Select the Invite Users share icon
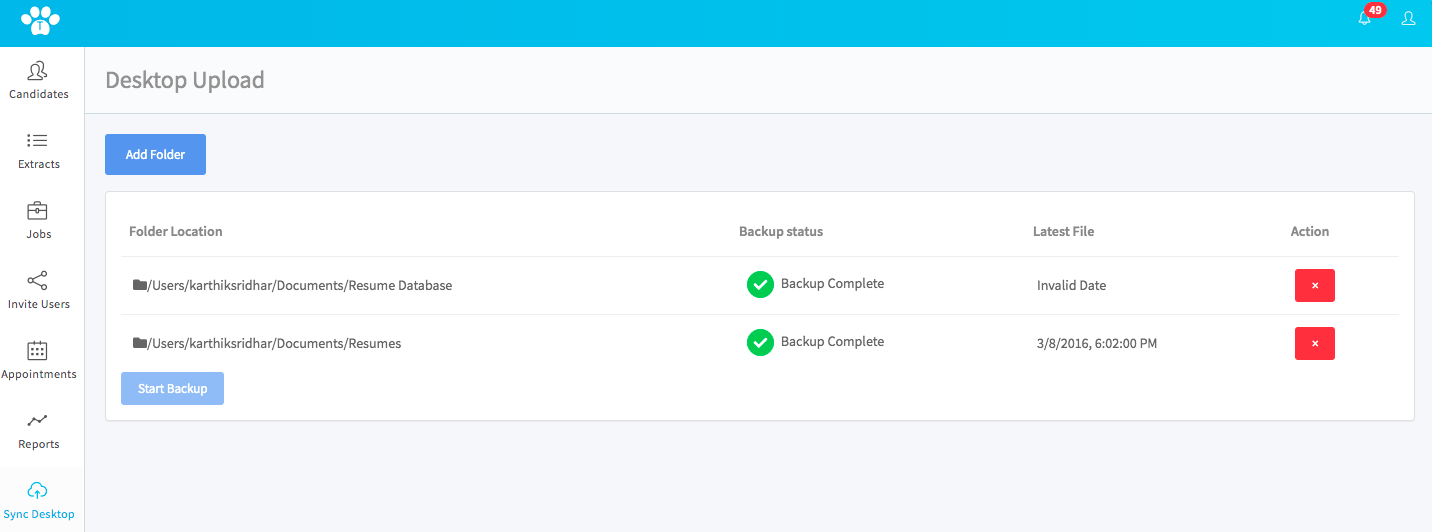 38,281
